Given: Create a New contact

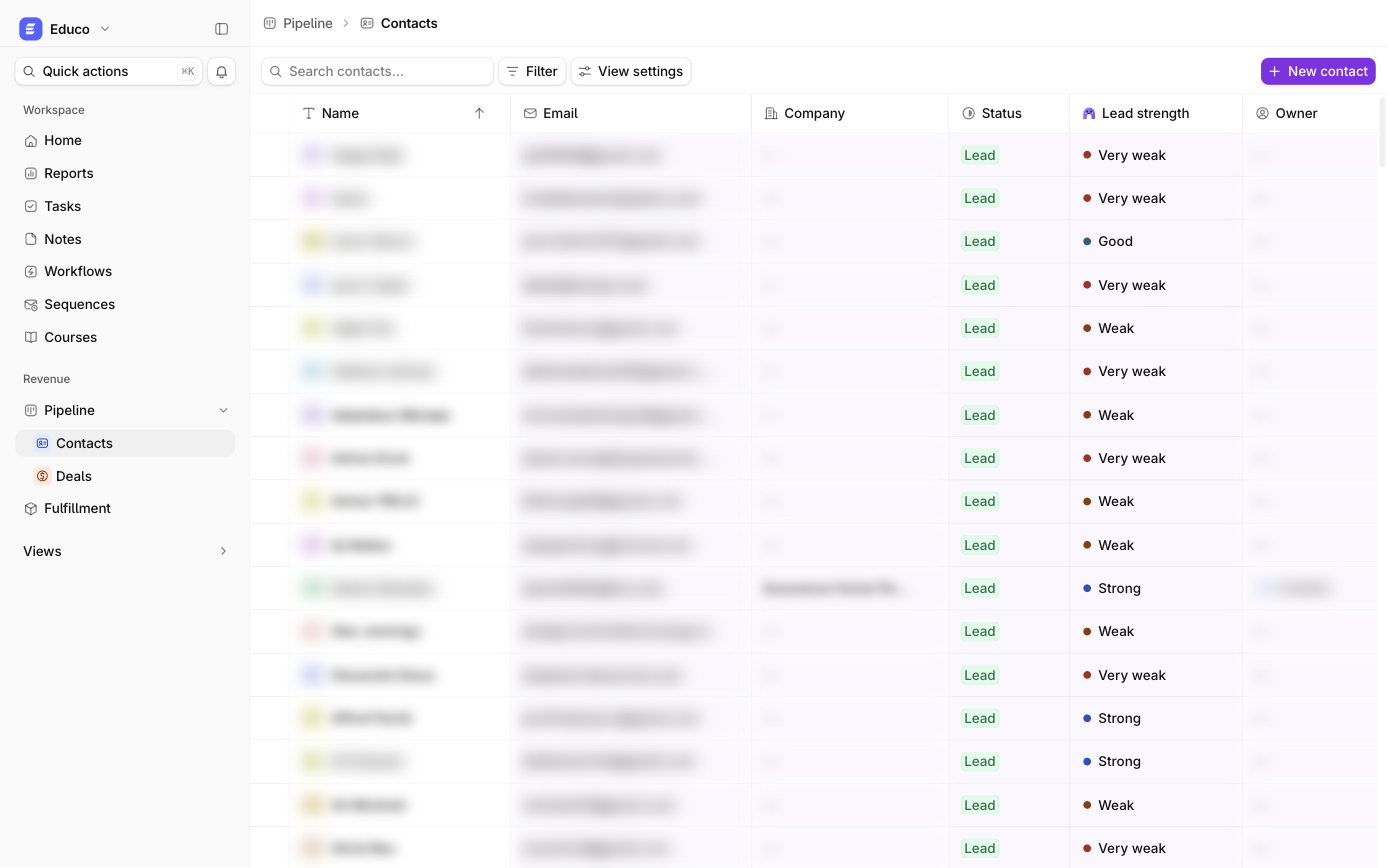Looking at the screenshot, I should [1318, 71].
